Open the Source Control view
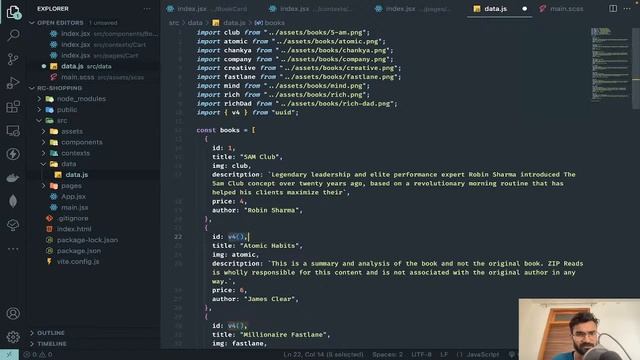The image size is (640, 360). (13, 59)
